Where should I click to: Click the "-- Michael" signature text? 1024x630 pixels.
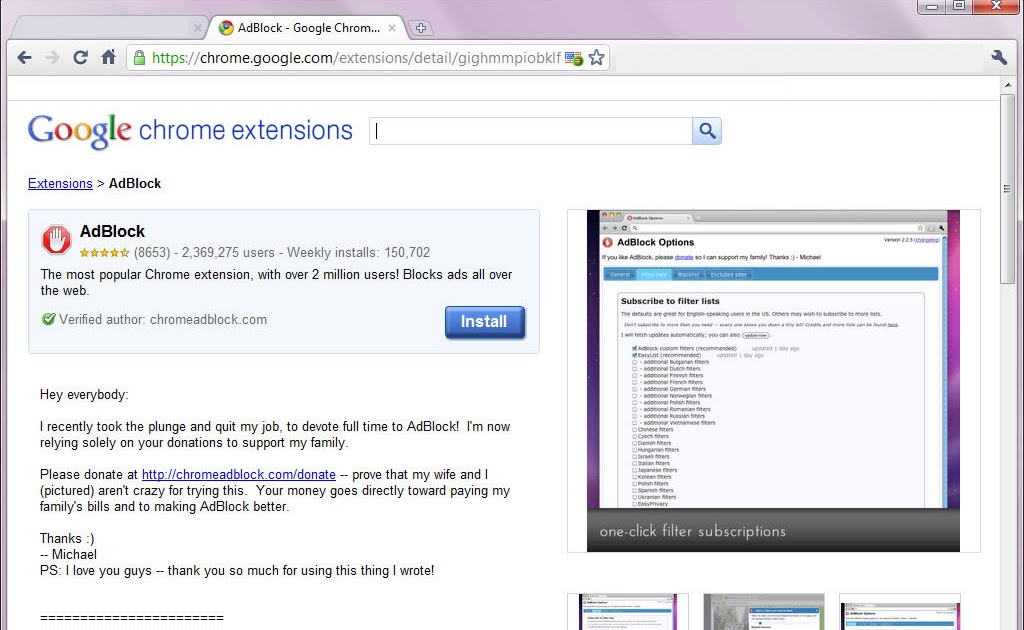[69, 555]
